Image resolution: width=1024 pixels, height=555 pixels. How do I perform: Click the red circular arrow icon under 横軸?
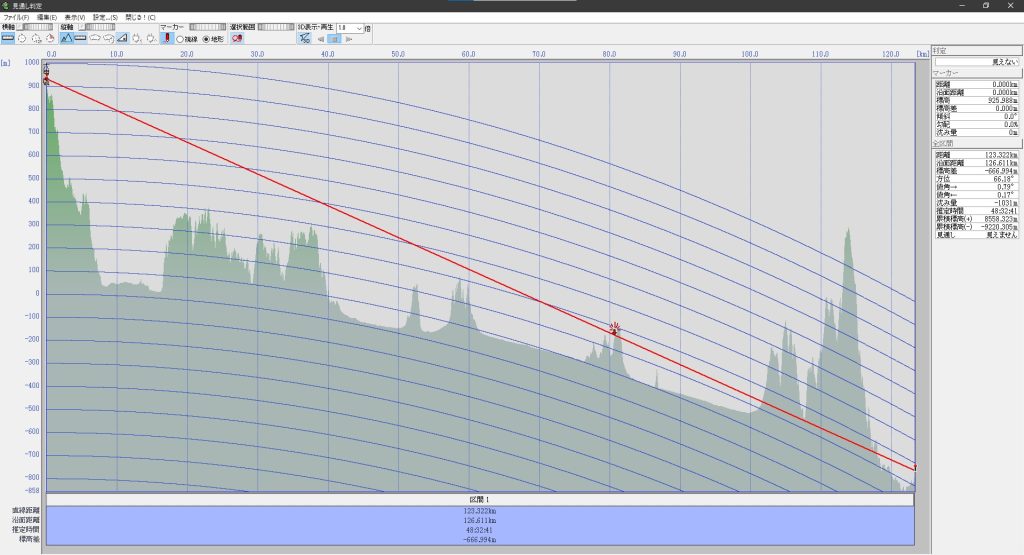click(x=50, y=39)
